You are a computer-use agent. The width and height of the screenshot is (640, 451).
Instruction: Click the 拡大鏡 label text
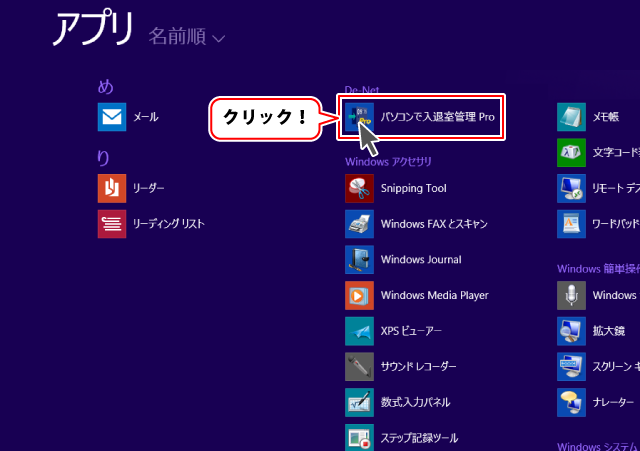(609, 331)
